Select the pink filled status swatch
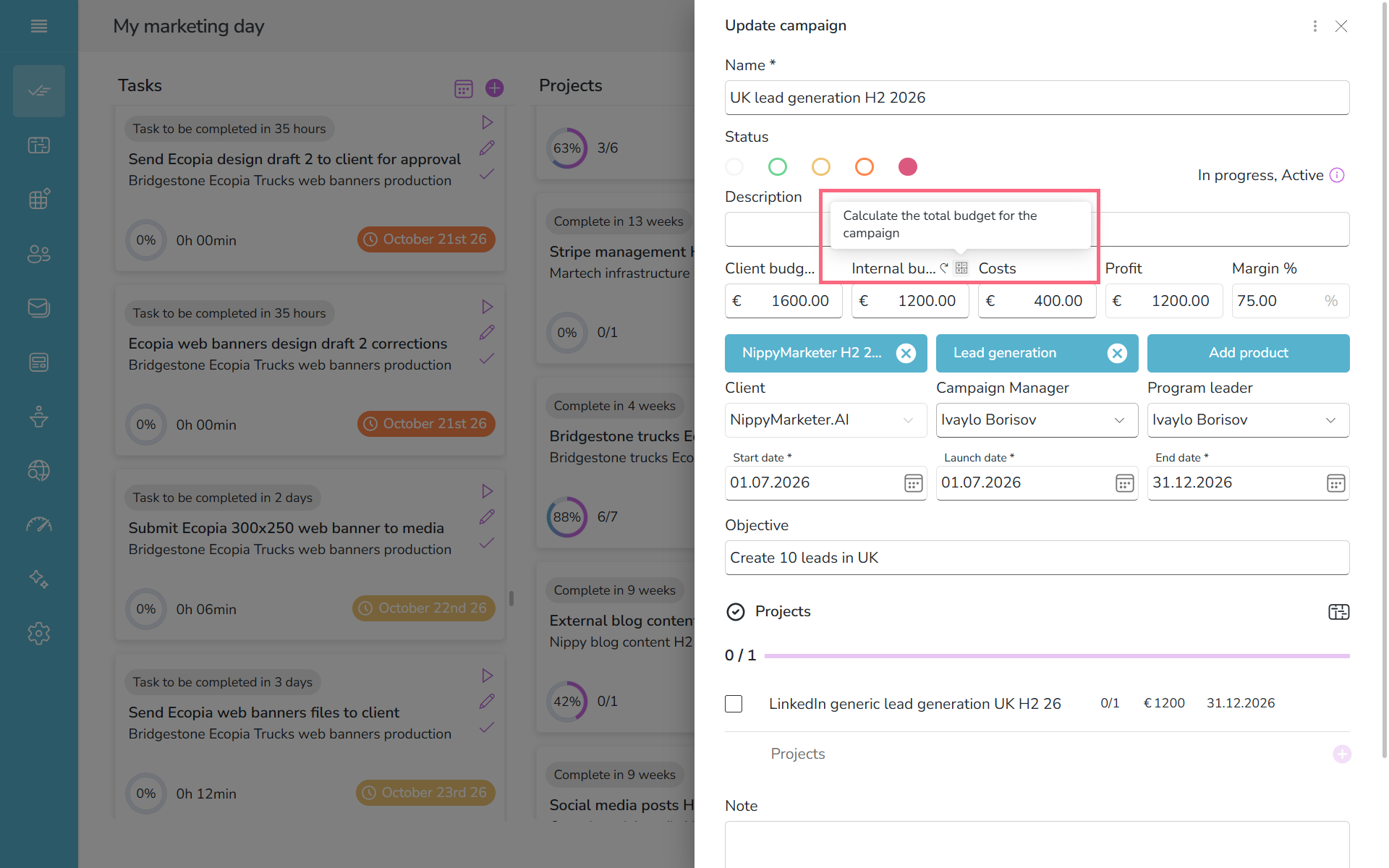Screen dimensions: 1389x868 click(x=908, y=167)
